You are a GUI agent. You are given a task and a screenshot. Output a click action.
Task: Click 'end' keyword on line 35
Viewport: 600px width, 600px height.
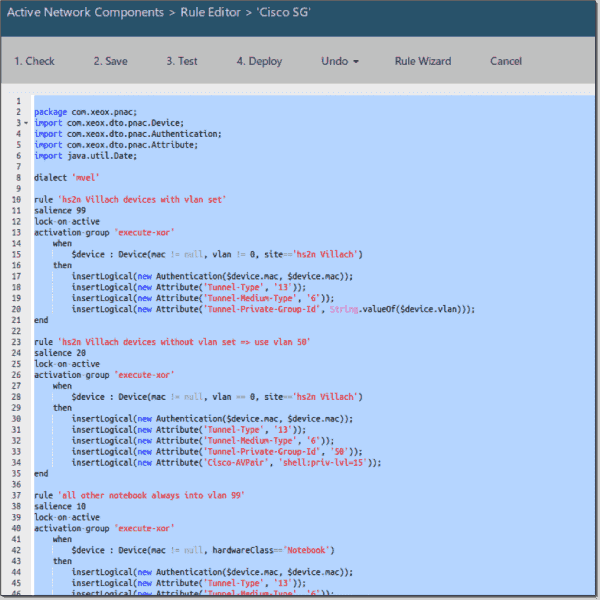(41, 474)
